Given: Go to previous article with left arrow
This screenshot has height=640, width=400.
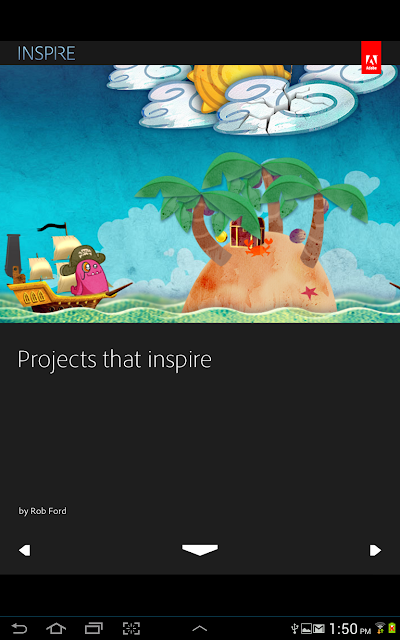Looking at the screenshot, I should (24, 550).
